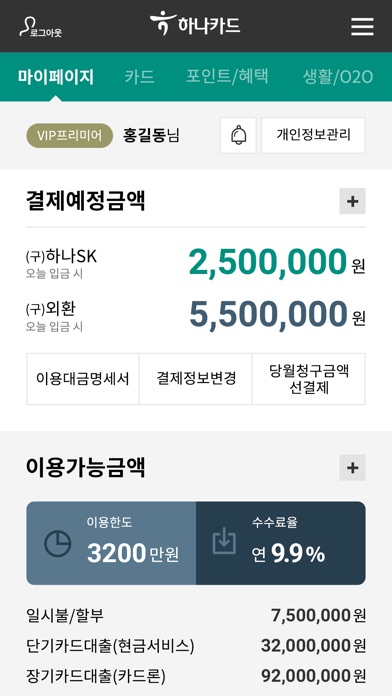Tap the 하나카드 logo

pyautogui.click(x=195, y=24)
